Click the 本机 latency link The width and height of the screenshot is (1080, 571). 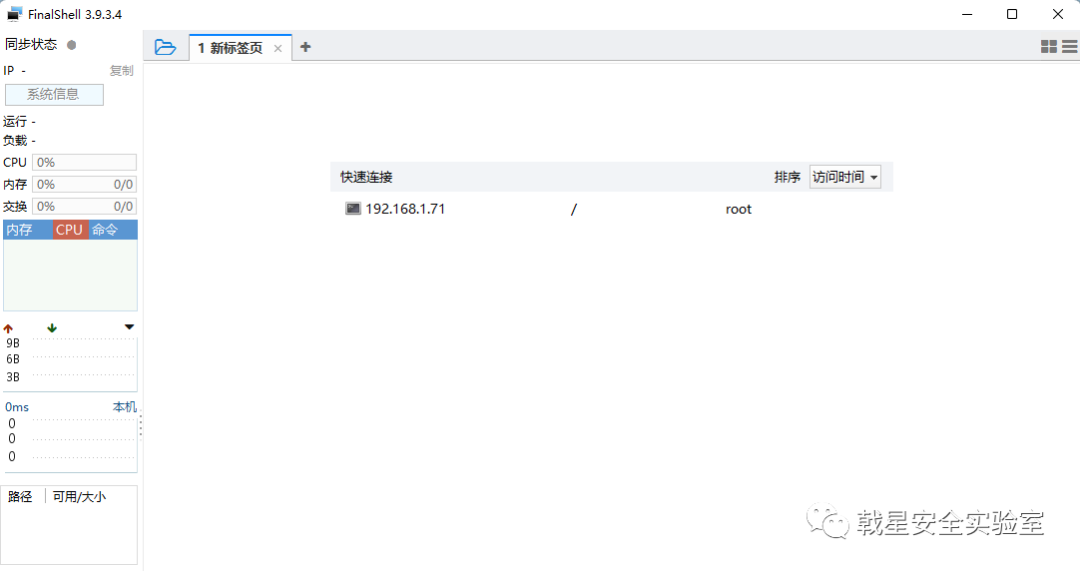coord(125,407)
